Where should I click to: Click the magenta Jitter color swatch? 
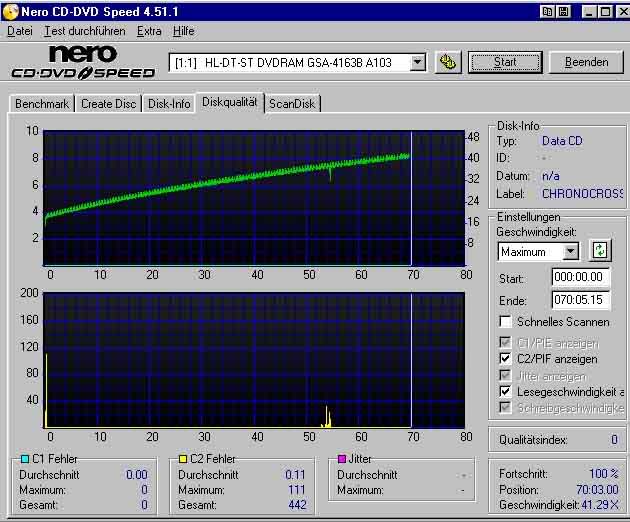point(342,459)
